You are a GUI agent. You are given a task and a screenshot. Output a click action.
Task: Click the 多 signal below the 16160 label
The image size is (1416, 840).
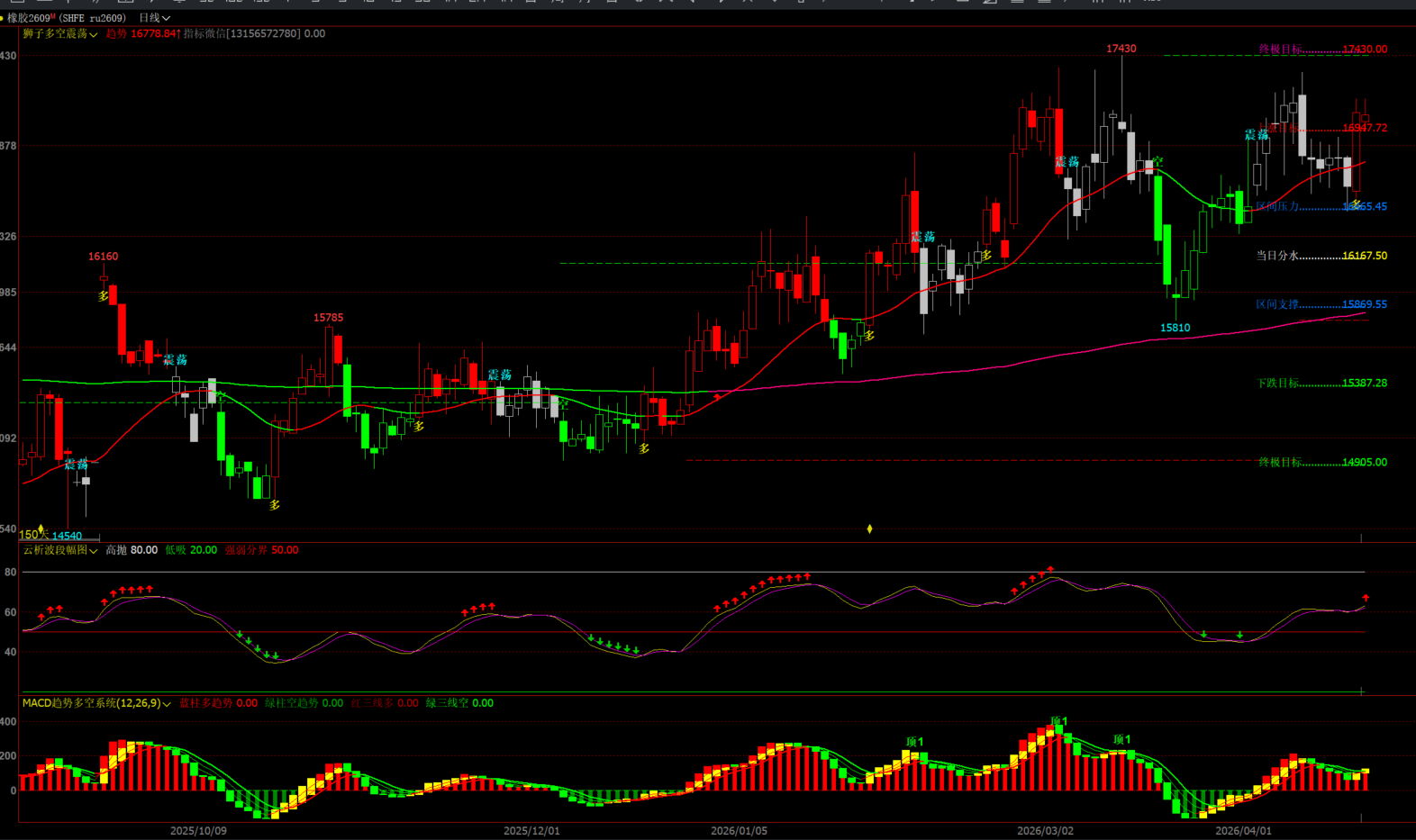(104, 295)
